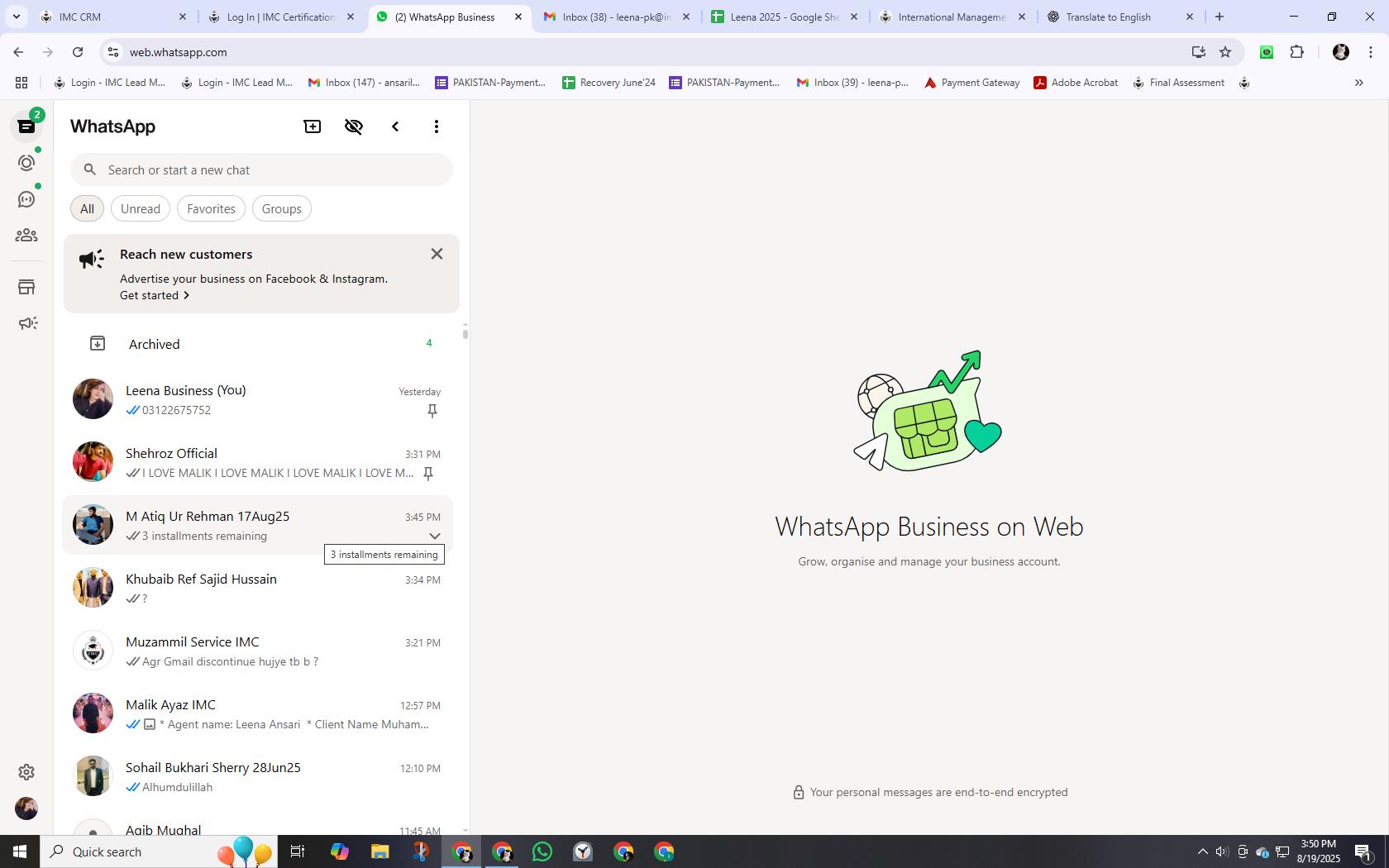Open the Archived chats row
Image resolution: width=1389 pixels, height=868 pixels.
[261, 344]
